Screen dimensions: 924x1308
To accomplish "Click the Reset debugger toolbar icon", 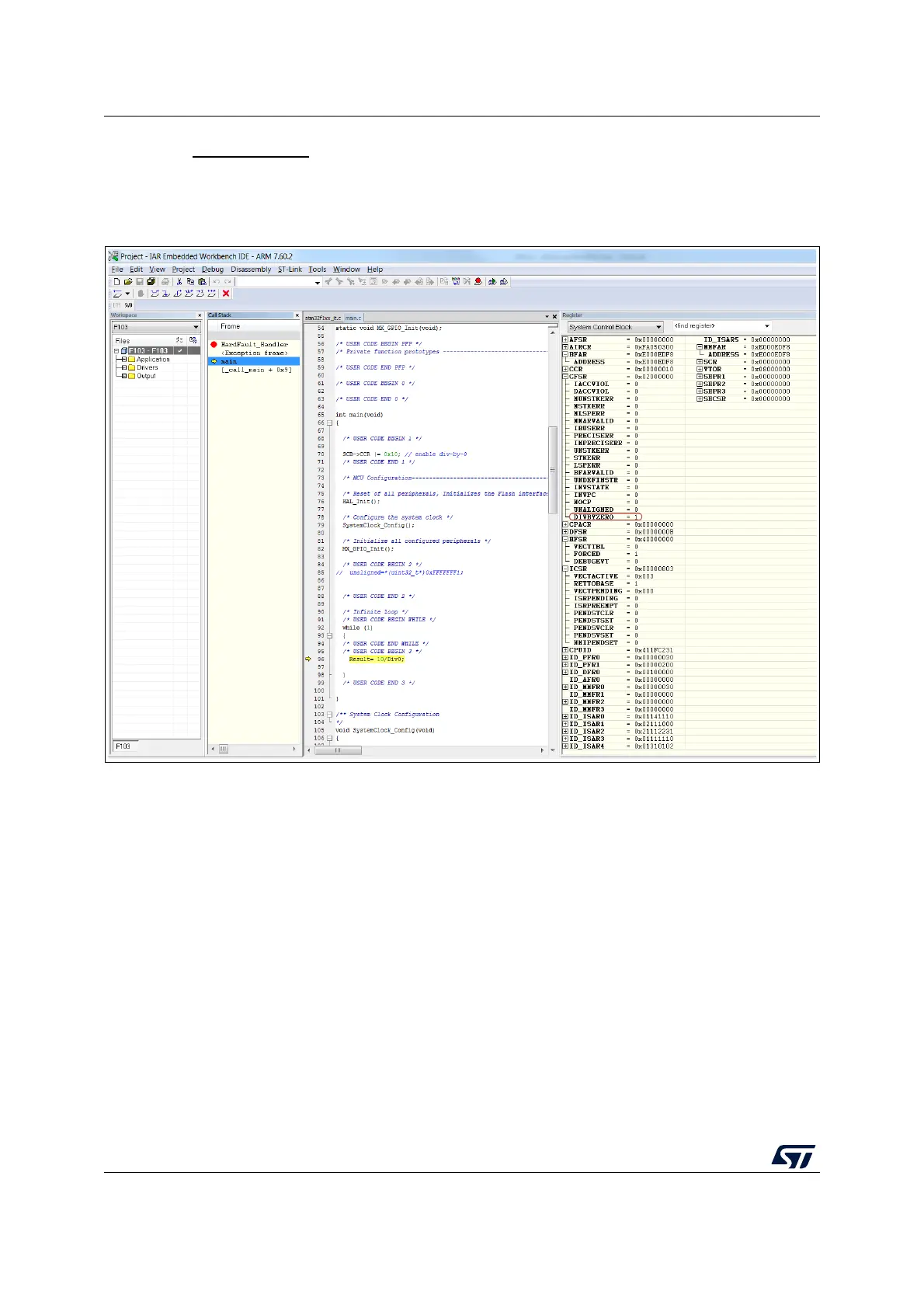I will 117,294.
